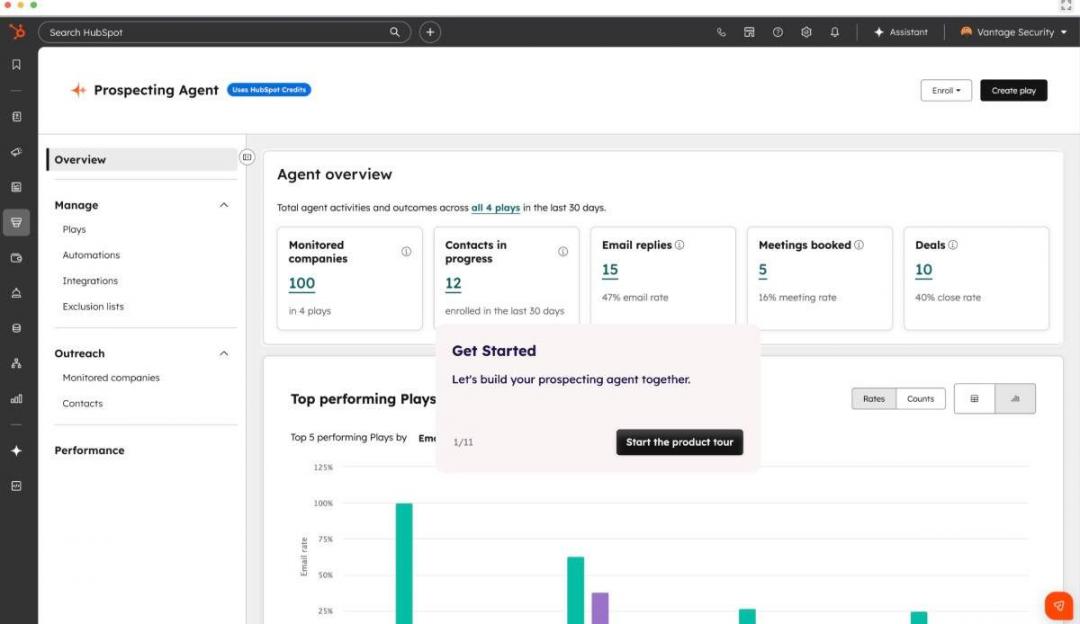Open the Commerce wallet icon
This screenshot has height=624, width=1080.
point(17,258)
